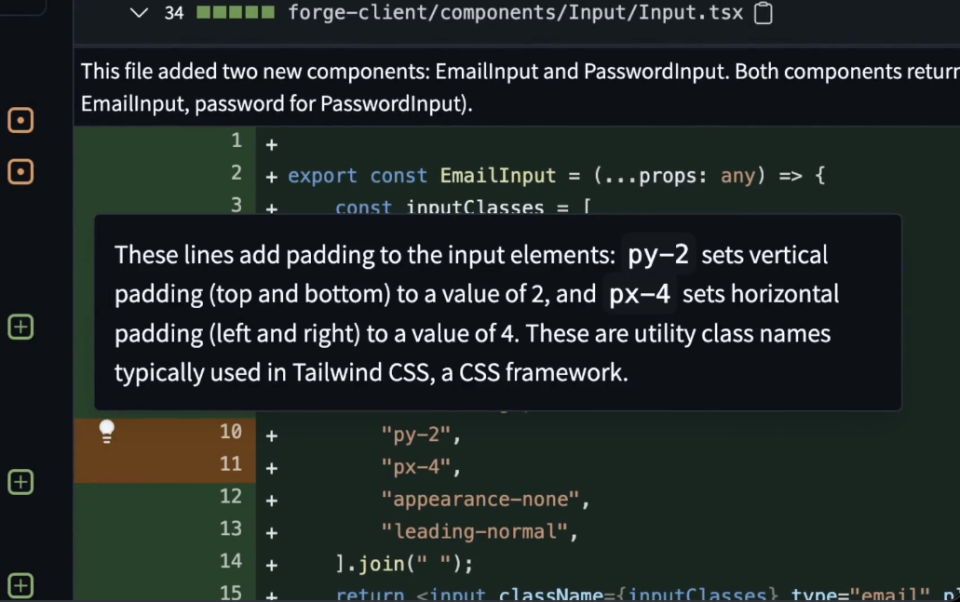The height and width of the screenshot is (602, 960).
Task: Click the py-2 code chip in the explanation
Action: point(658,255)
